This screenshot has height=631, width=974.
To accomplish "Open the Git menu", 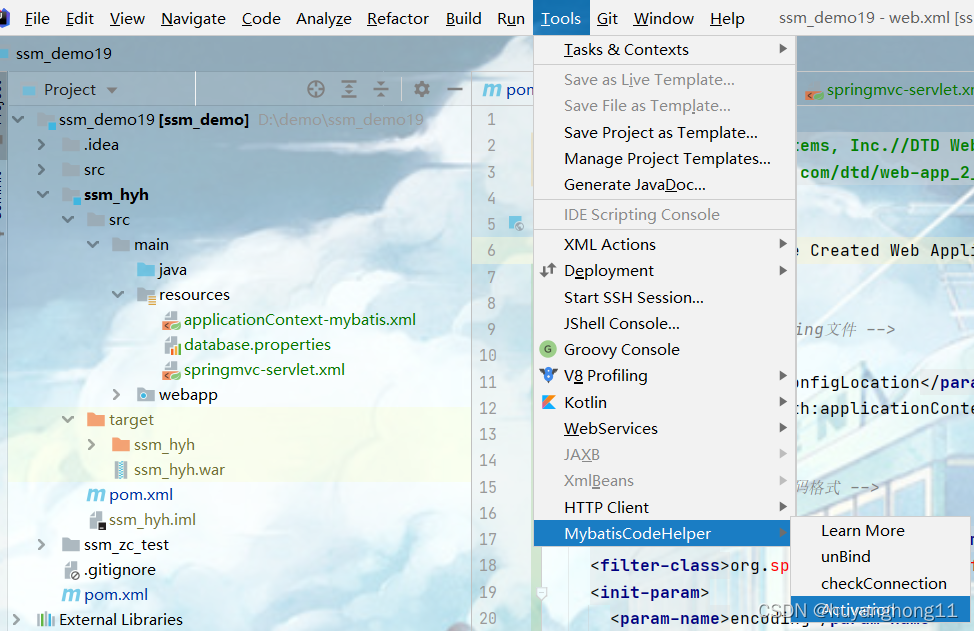I will [x=607, y=19].
